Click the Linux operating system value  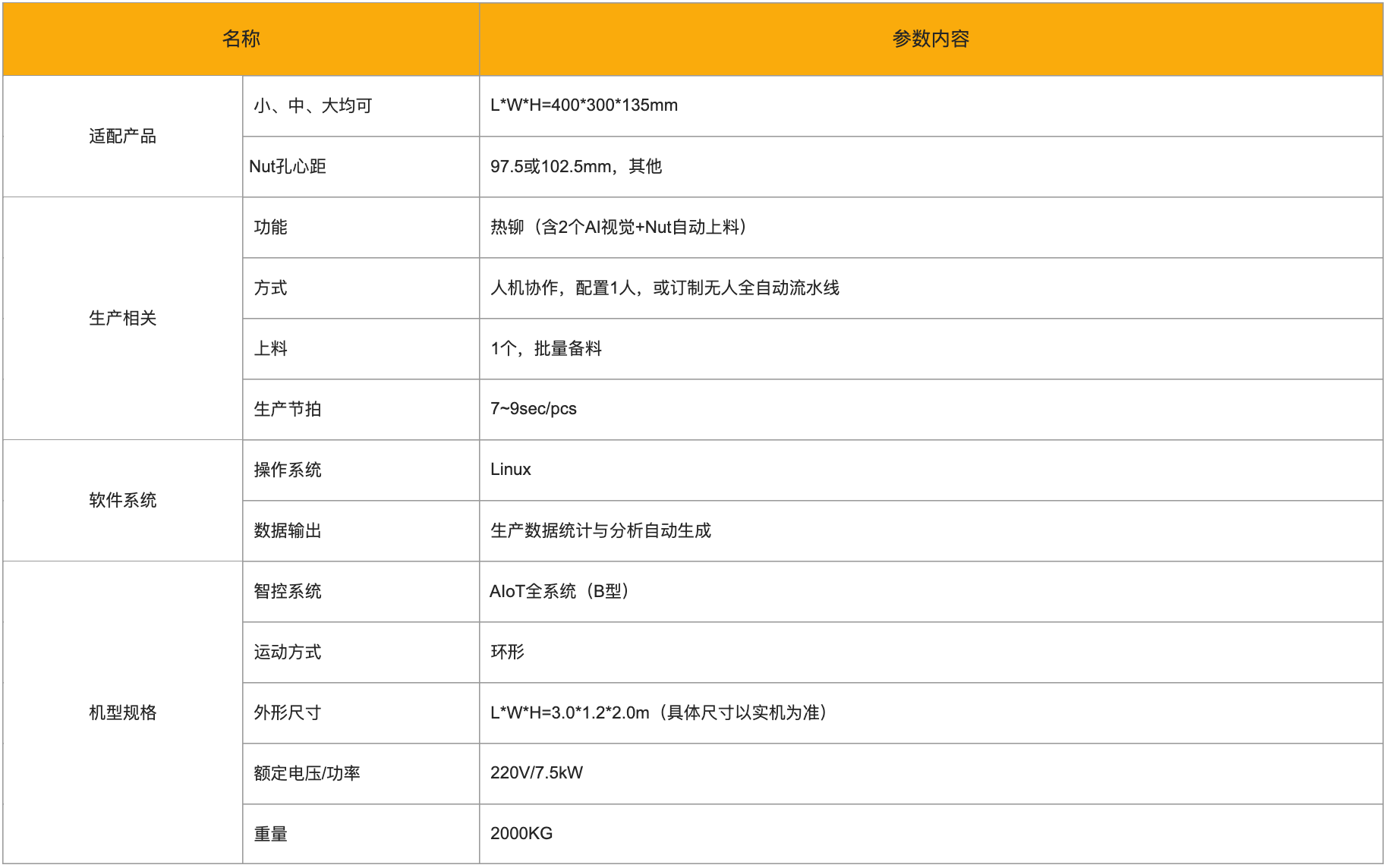click(510, 470)
